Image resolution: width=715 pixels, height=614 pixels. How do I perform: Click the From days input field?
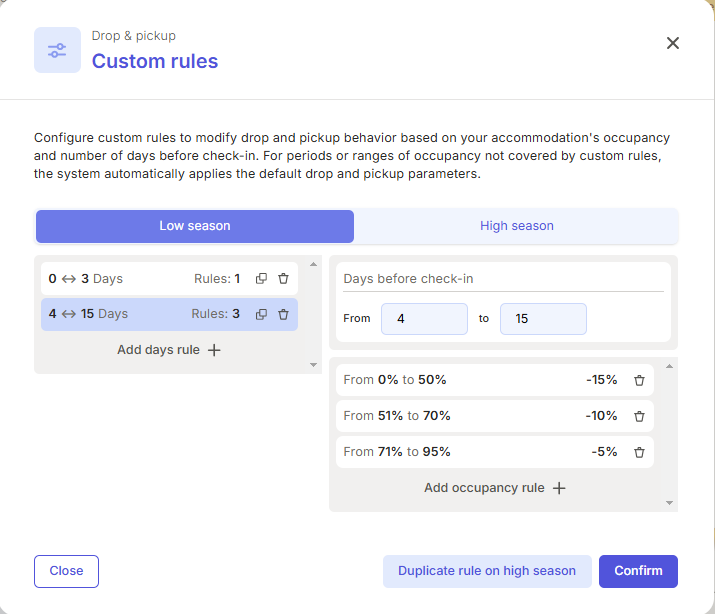424,319
